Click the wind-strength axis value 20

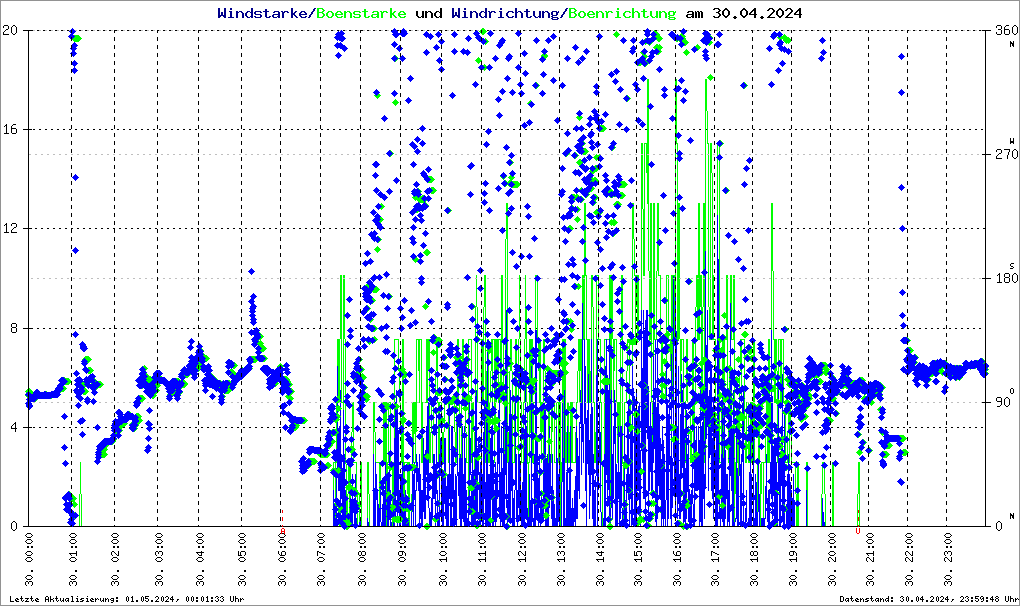click(x=10, y=31)
